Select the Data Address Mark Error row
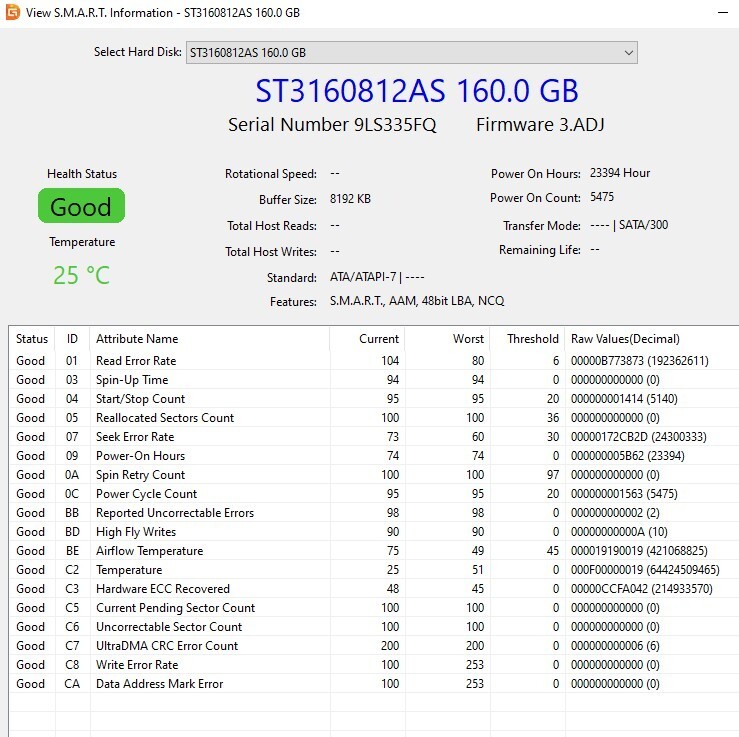The width and height of the screenshot is (739, 737). 374,684
